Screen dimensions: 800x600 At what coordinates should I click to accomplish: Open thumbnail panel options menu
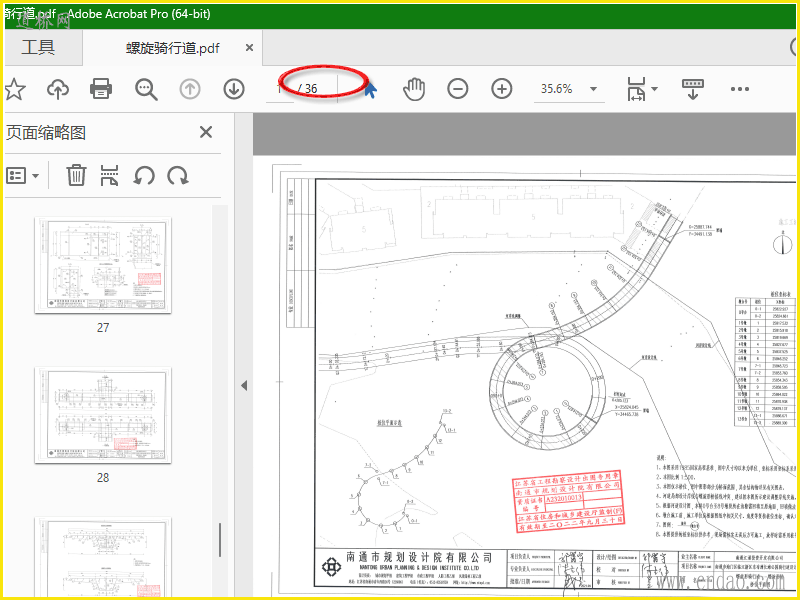pyautogui.click(x=23, y=175)
